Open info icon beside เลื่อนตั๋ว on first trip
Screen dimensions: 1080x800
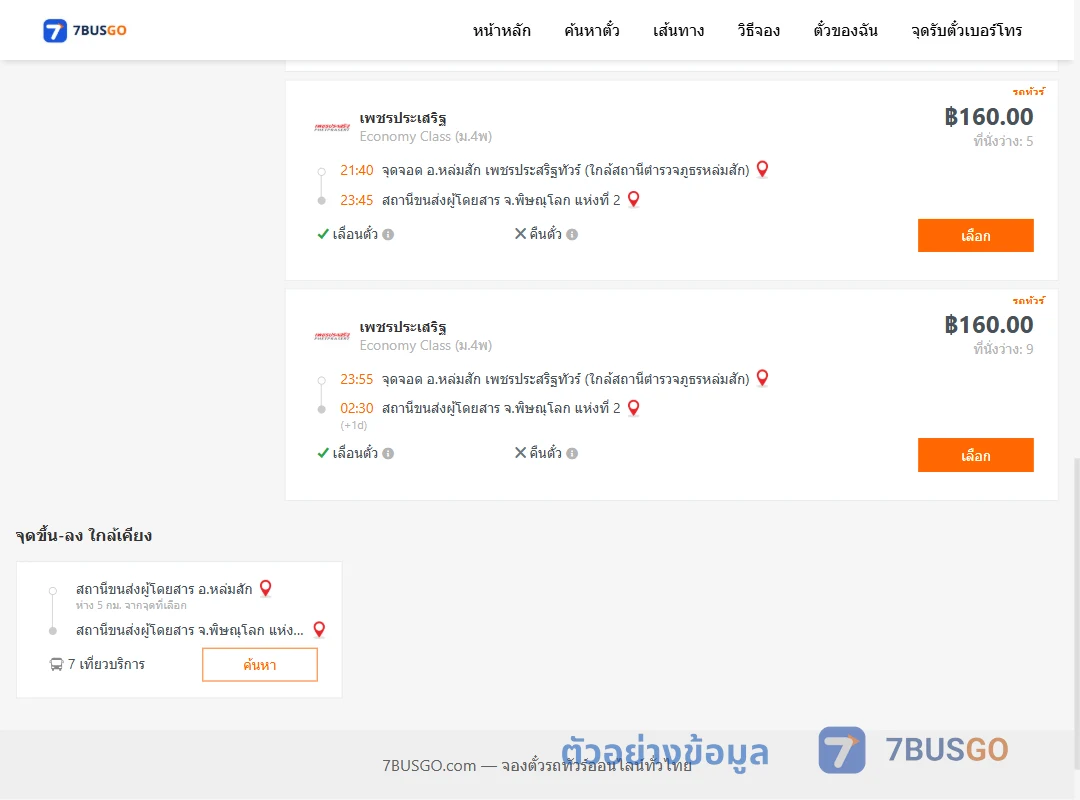point(388,234)
